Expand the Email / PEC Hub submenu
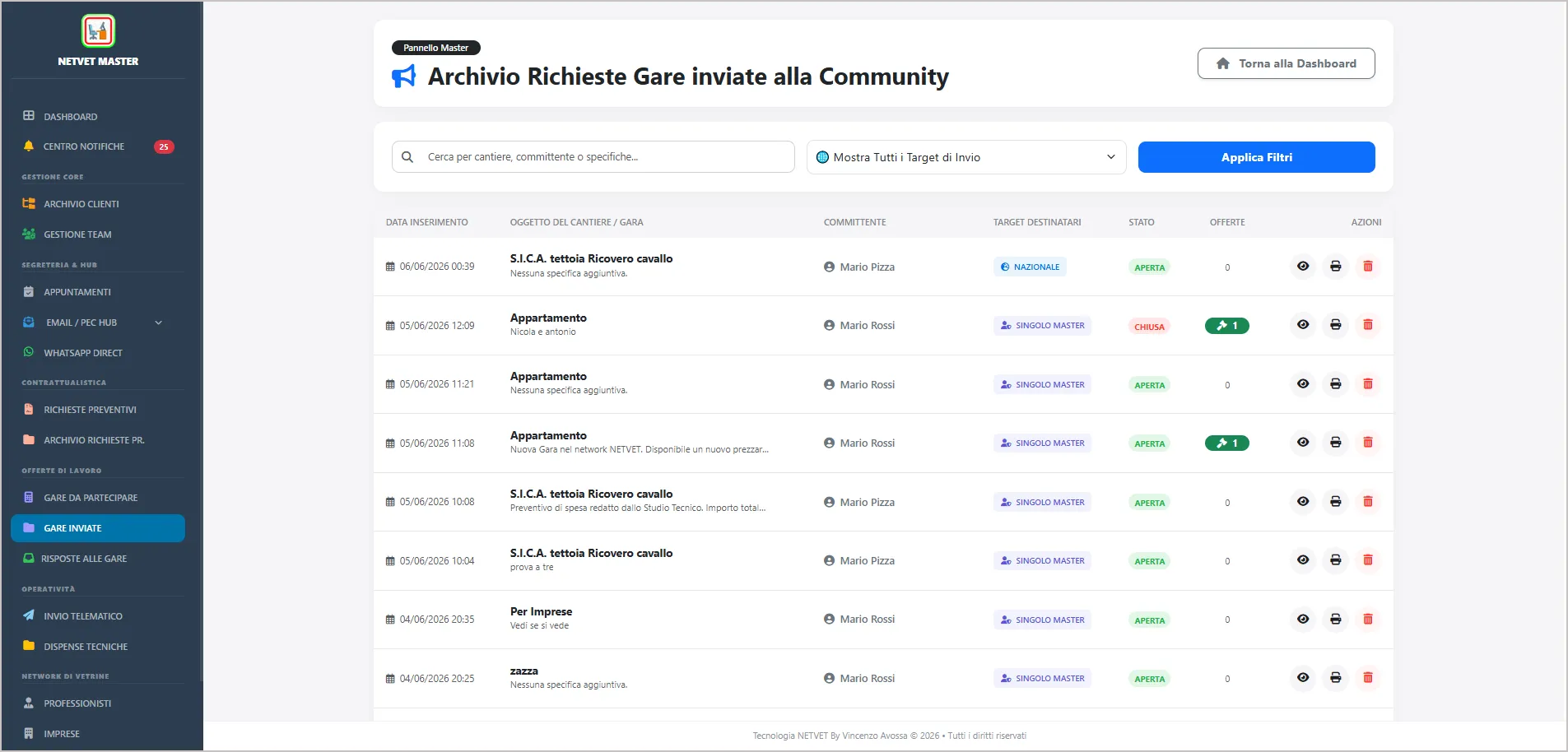Image resolution: width=1568 pixels, height=752 pixels. (x=98, y=323)
